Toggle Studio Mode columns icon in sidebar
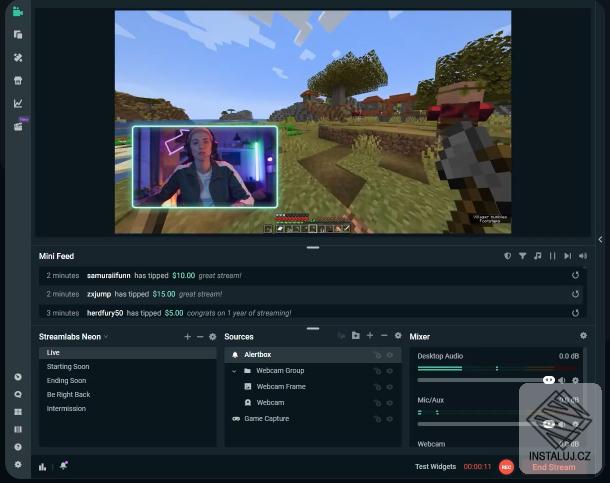Viewport: 610px width, 483px height. click(18, 429)
